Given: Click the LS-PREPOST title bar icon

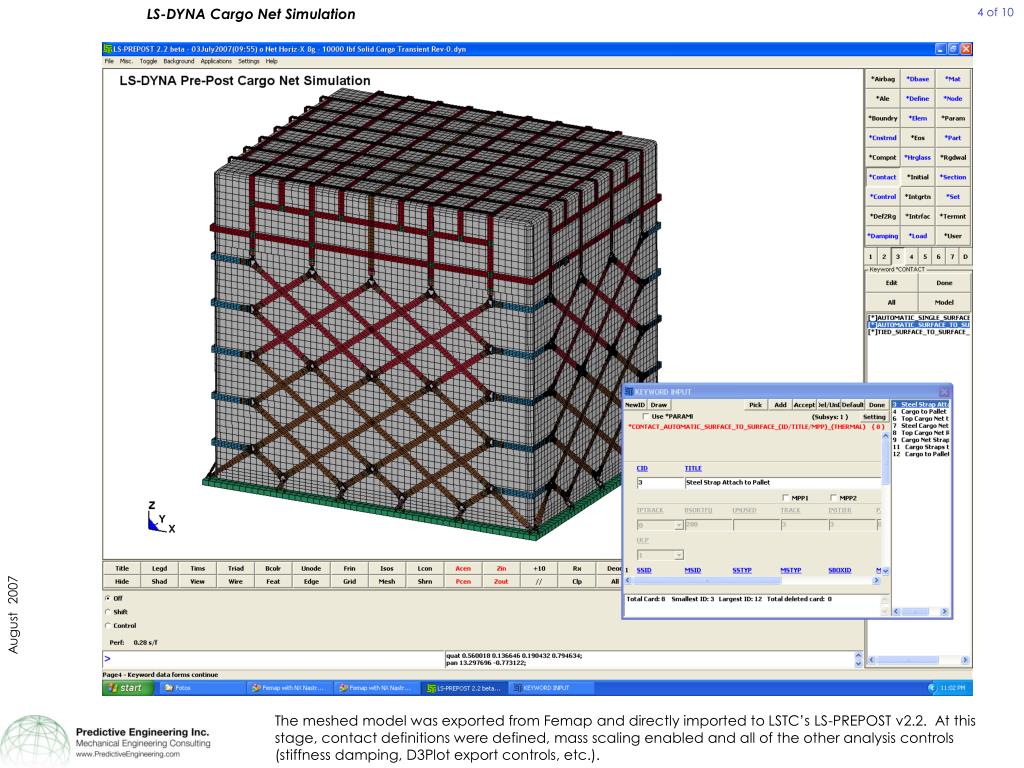Looking at the screenshot, I should point(108,49).
